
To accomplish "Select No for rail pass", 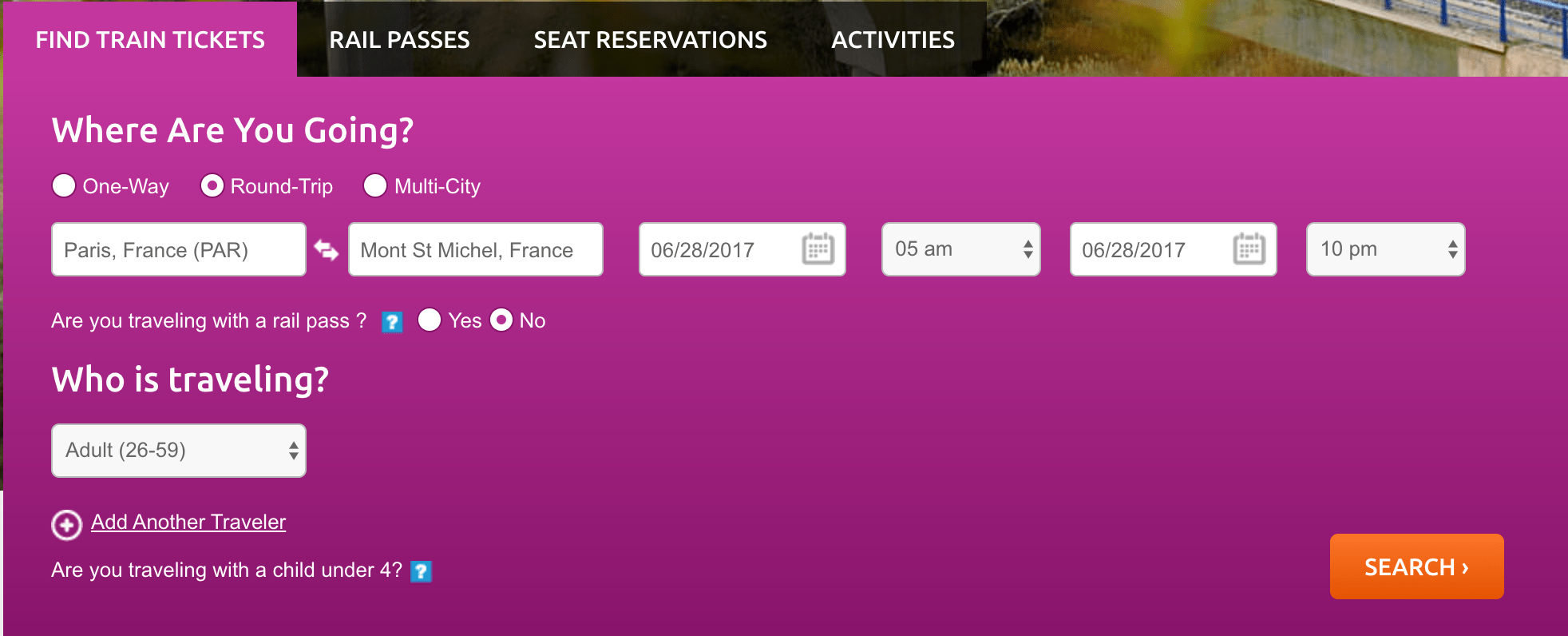I will [501, 320].
